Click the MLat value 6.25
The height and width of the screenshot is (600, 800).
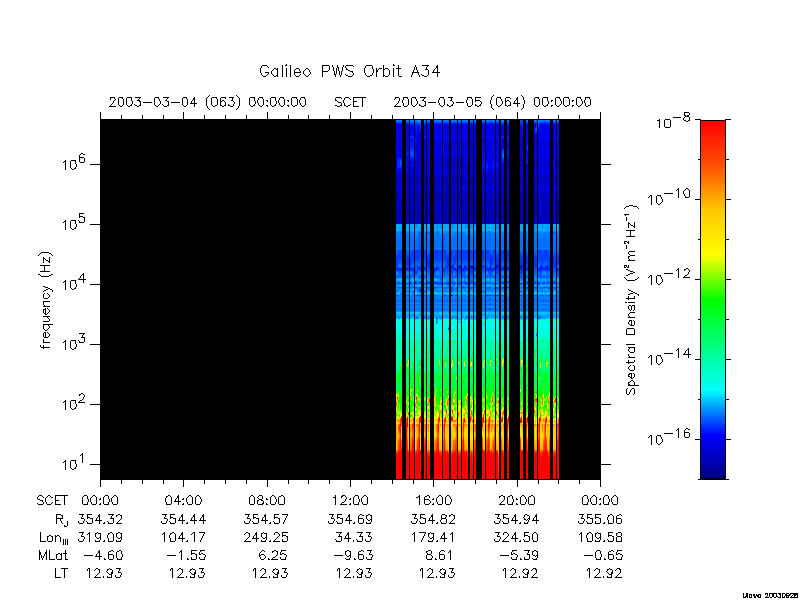[x=272, y=555]
